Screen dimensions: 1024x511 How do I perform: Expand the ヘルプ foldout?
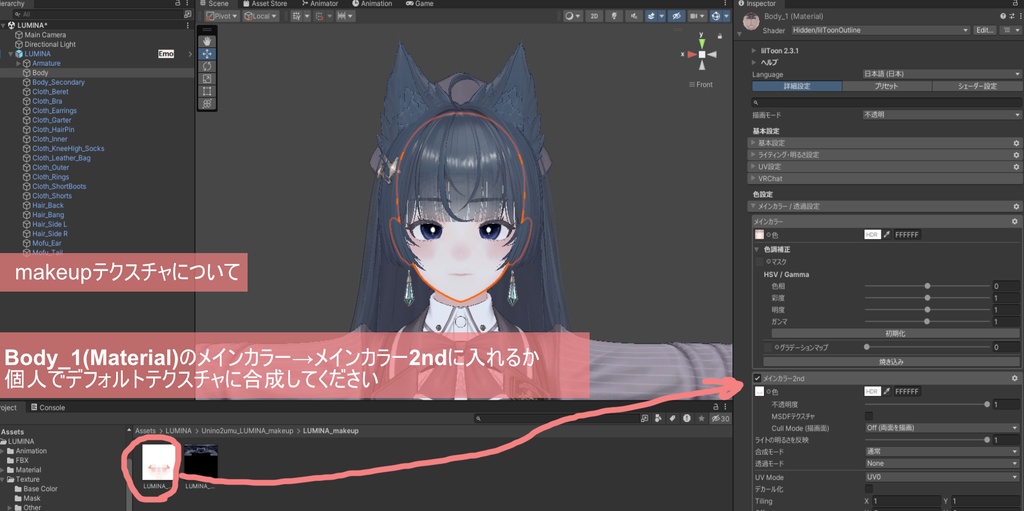pyautogui.click(x=755, y=62)
